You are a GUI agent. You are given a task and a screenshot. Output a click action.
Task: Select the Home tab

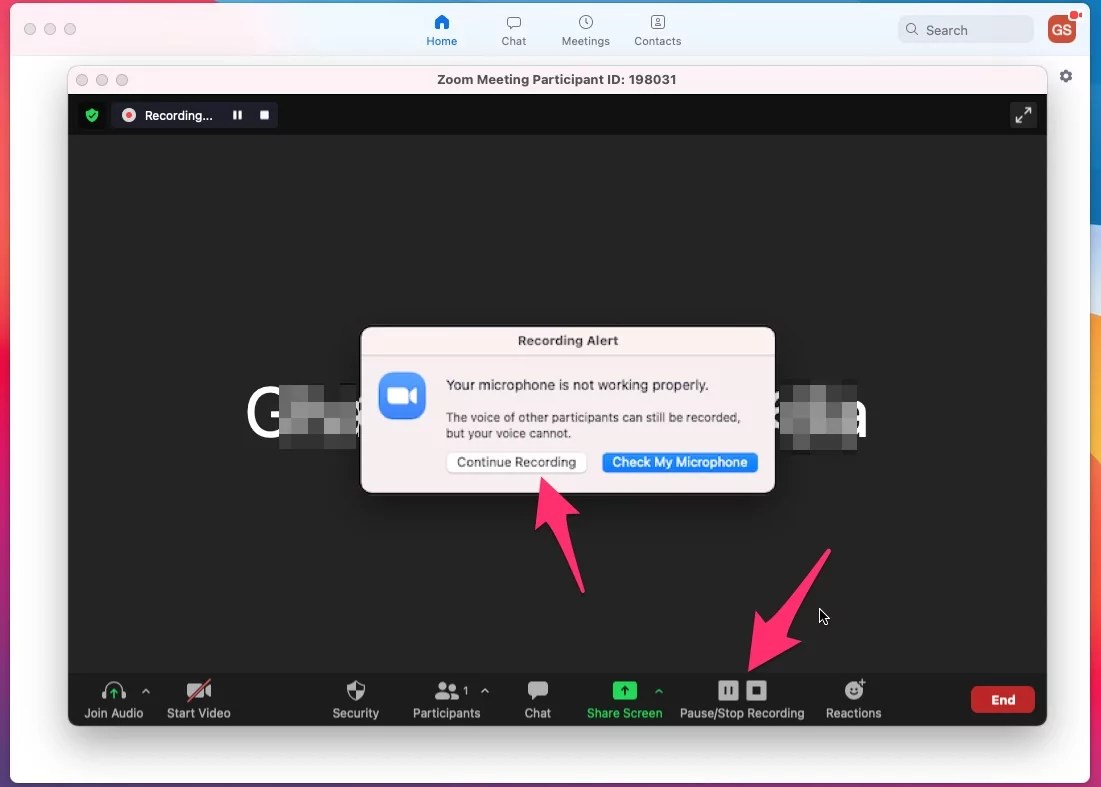[442, 29]
